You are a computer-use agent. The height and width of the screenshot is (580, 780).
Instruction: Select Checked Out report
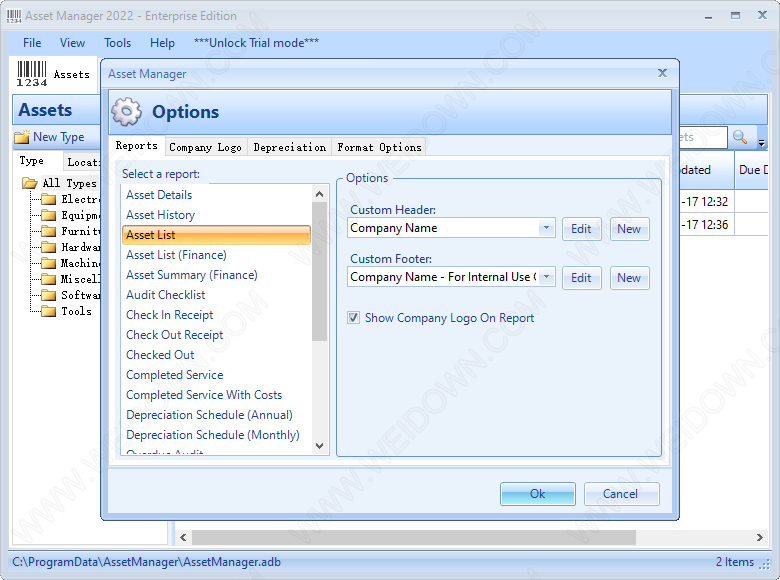click(x=216, y=355)
